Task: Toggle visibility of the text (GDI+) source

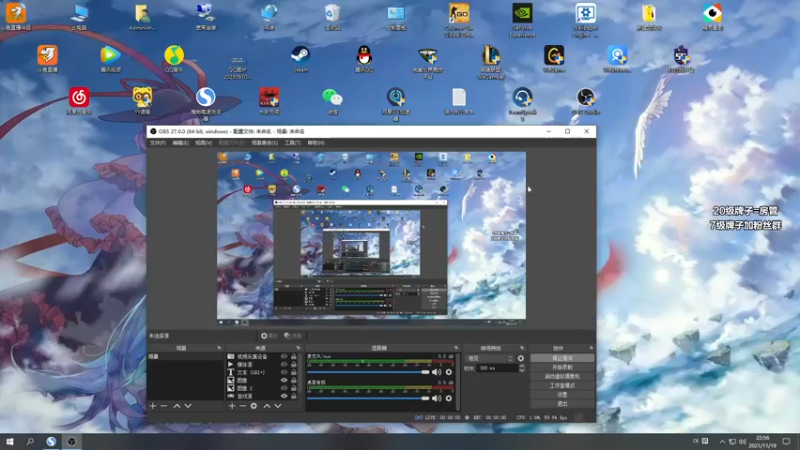Action: click(x=284, y=372)
